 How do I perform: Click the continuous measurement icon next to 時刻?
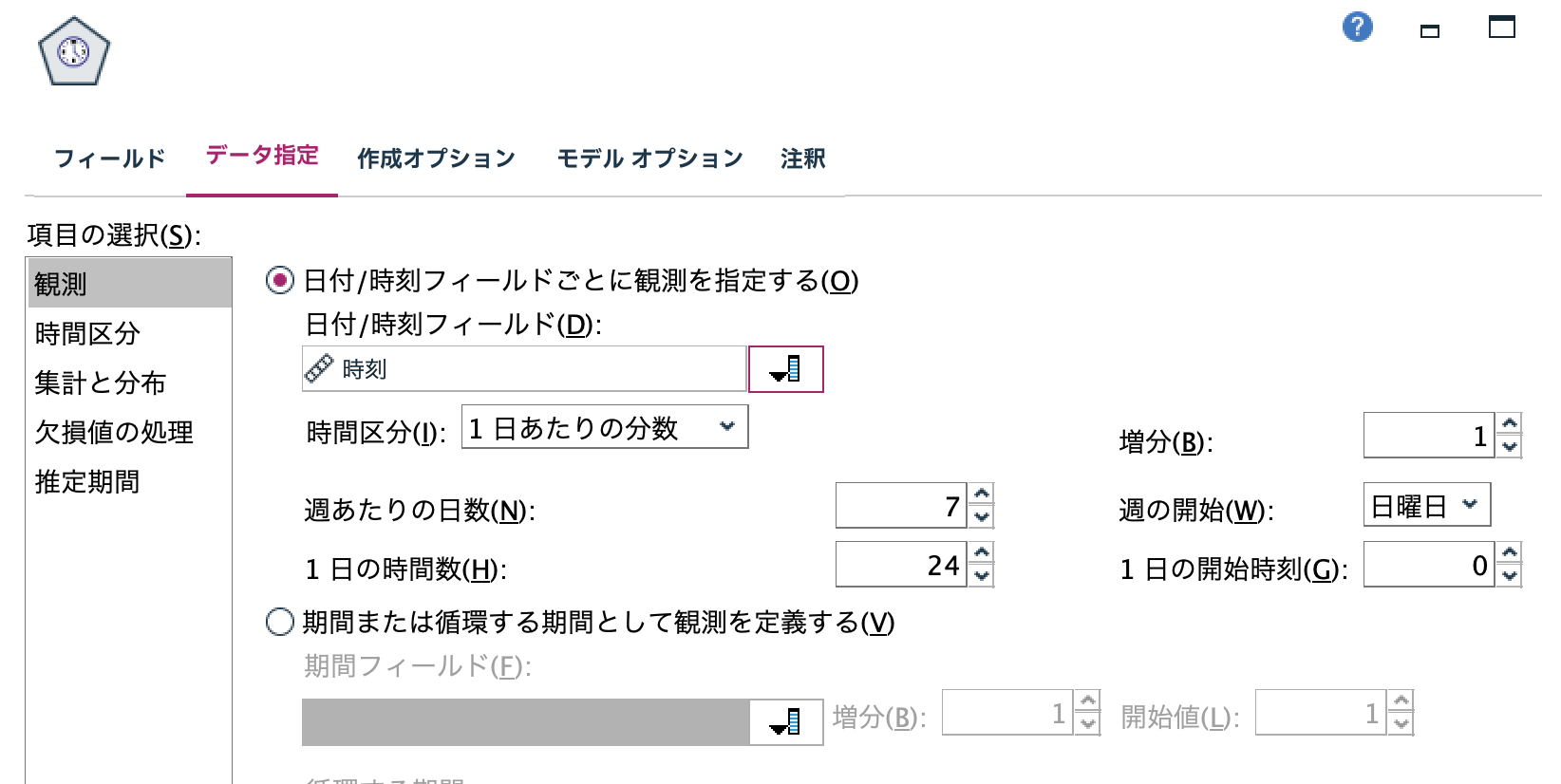(x=320, y=368)
